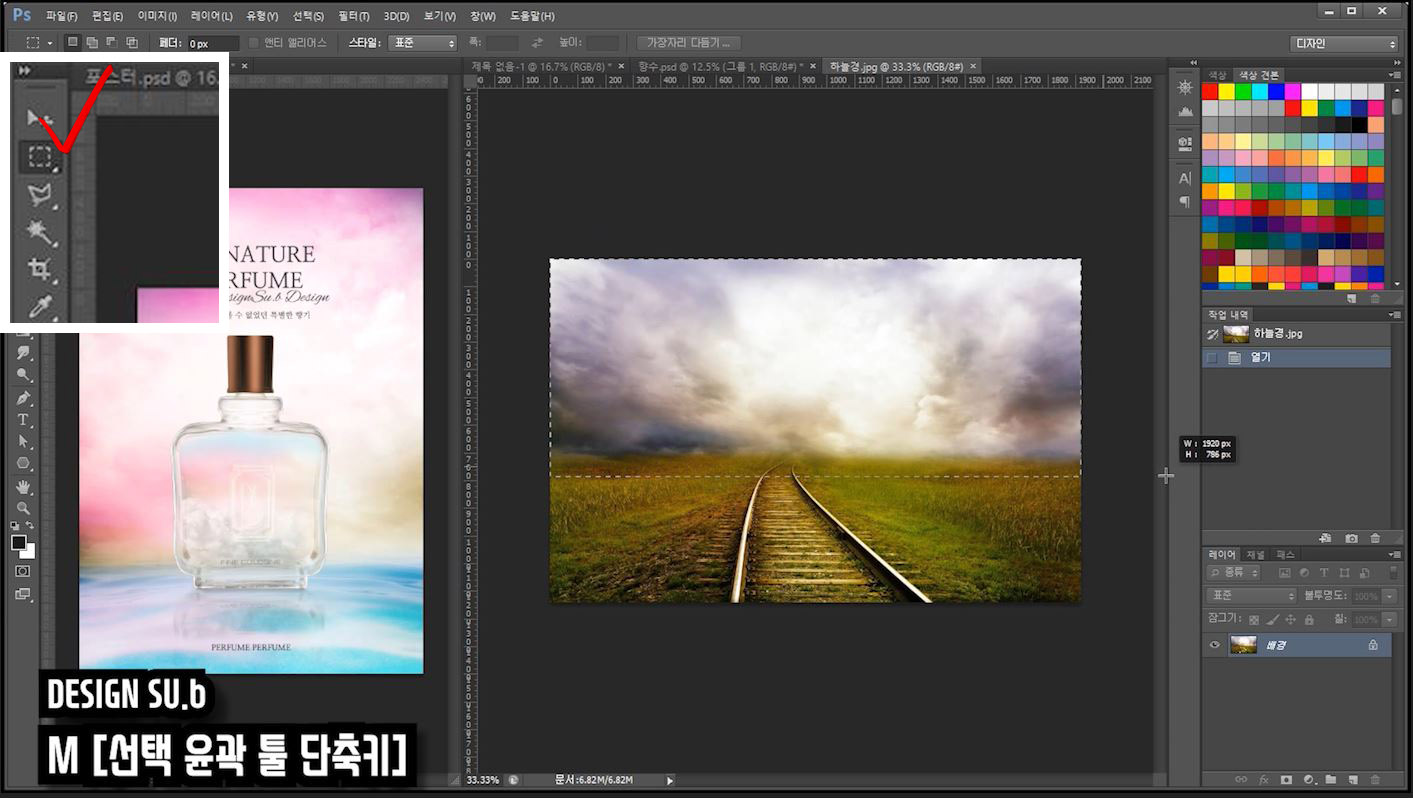Image resolution: width=1413 pixels, height=798 pixels.
Task: Create a new snapshot with the camera icon
Action: pyautogui.click(x=1352, y=538)
